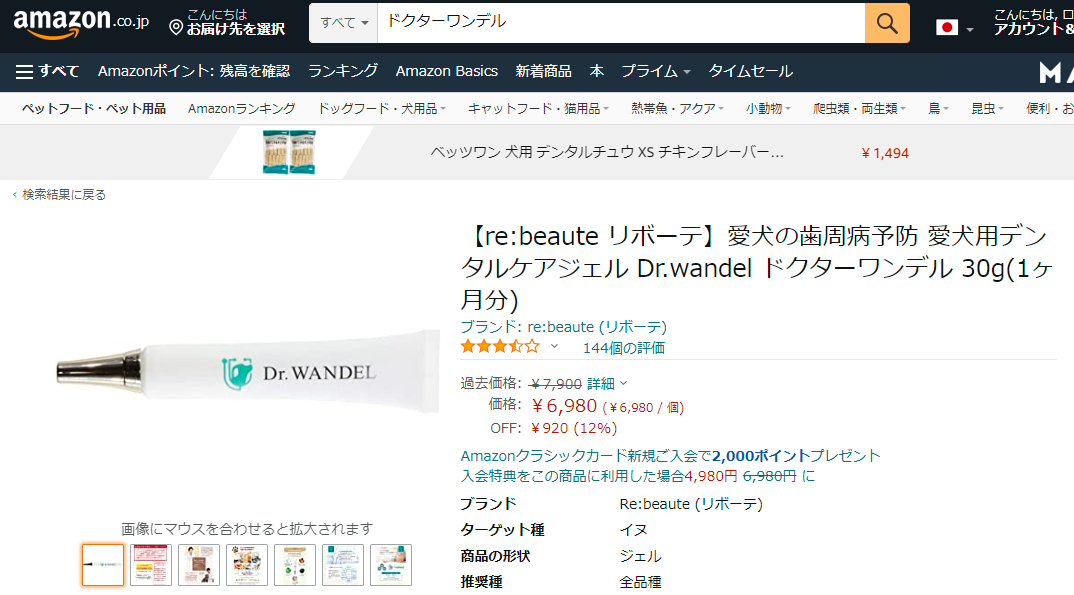Click the イヌ target species value

634,530
